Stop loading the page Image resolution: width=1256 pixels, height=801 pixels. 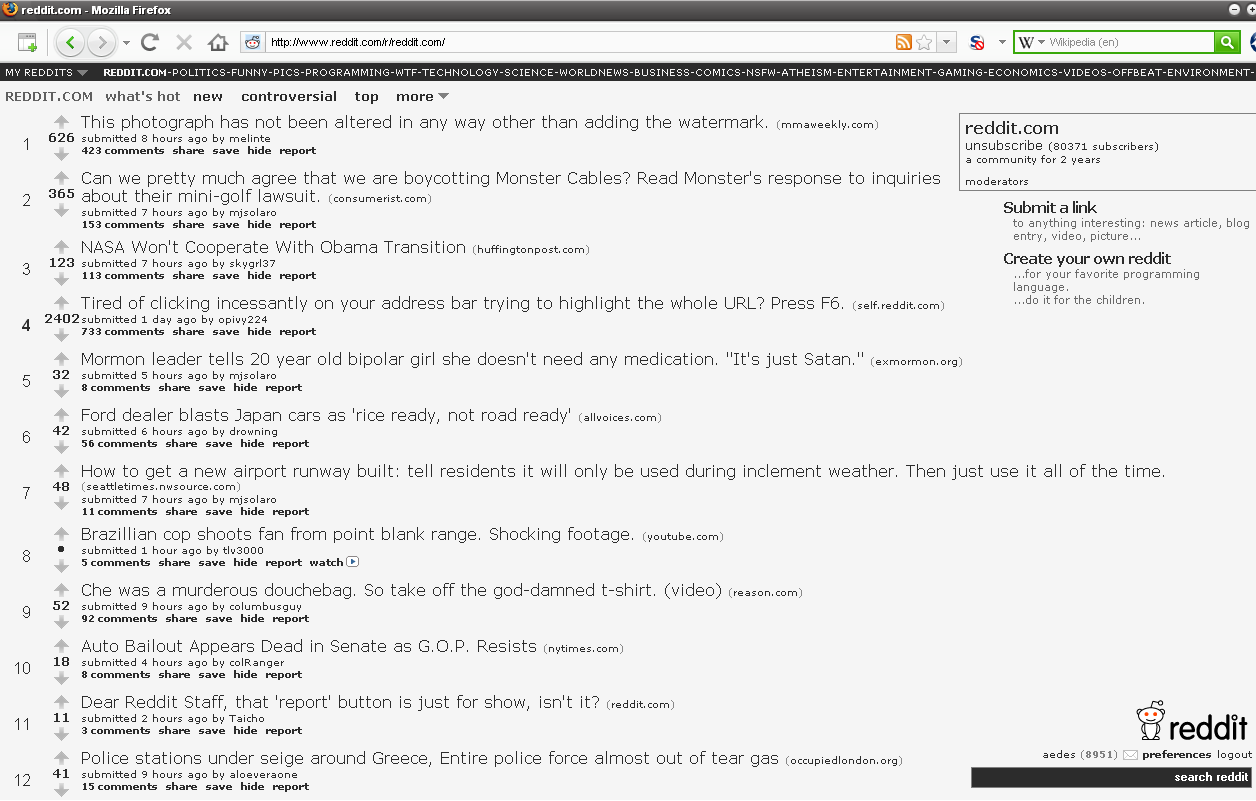point(184,42)
